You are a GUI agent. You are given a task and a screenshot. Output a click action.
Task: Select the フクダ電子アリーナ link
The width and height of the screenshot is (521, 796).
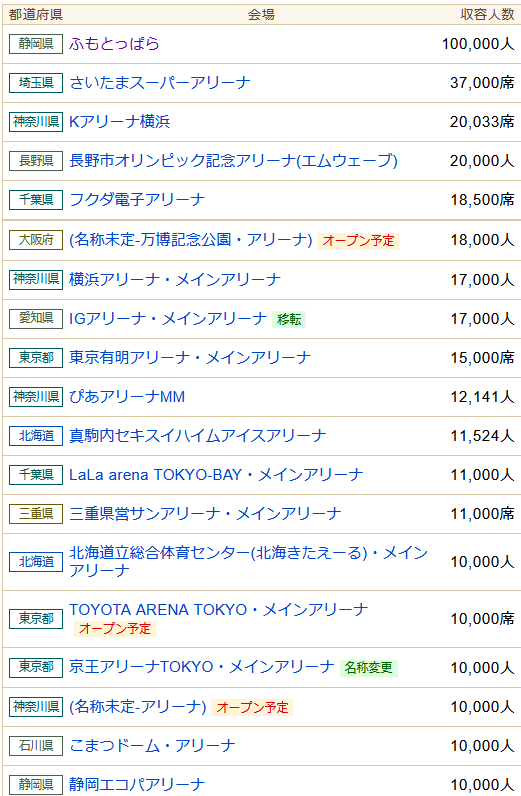point(137,200)
